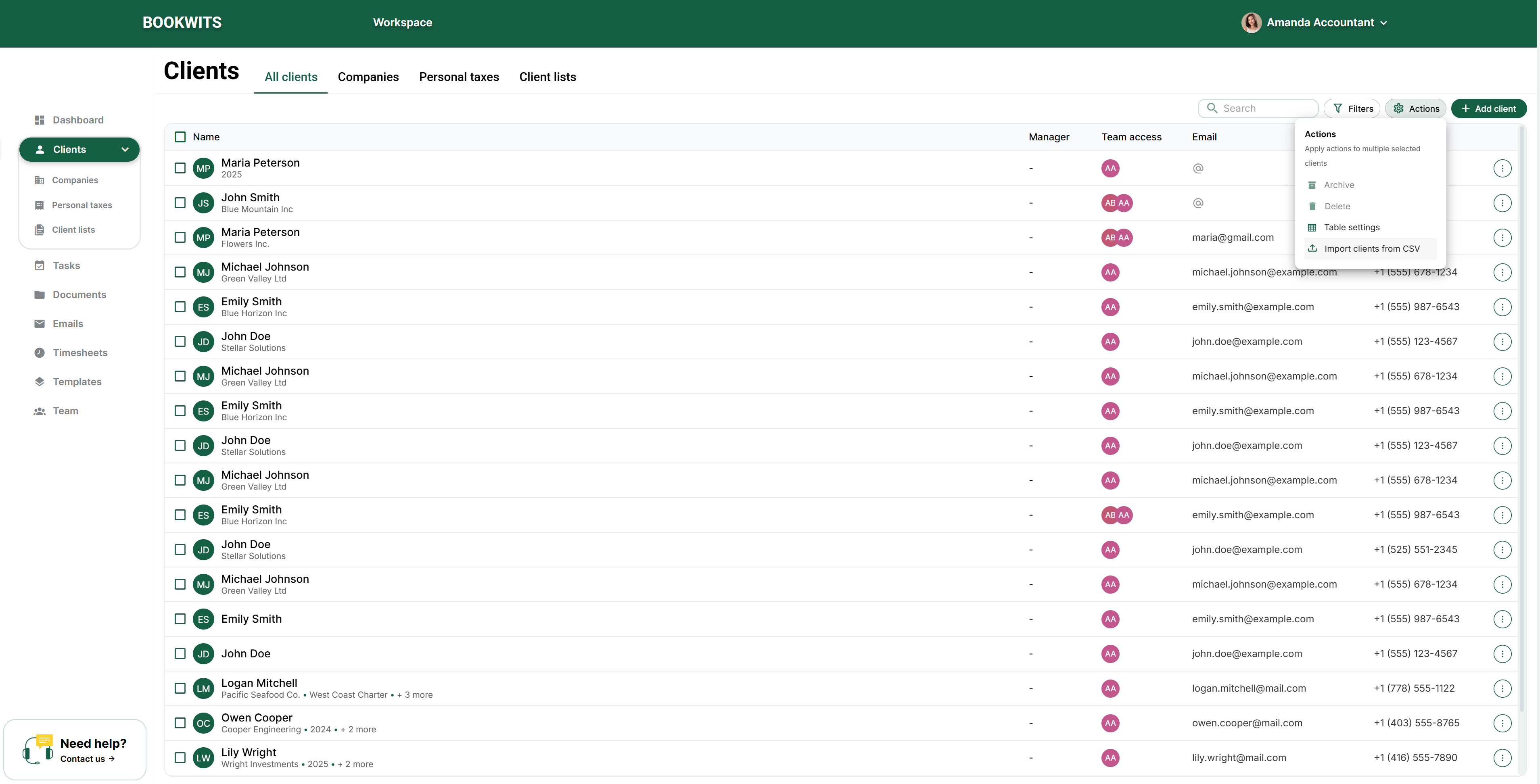The height and width of the screenshot is (784, 1540).
Task: Collapse the Clients sidebar chevron
Action: (125, 149)
